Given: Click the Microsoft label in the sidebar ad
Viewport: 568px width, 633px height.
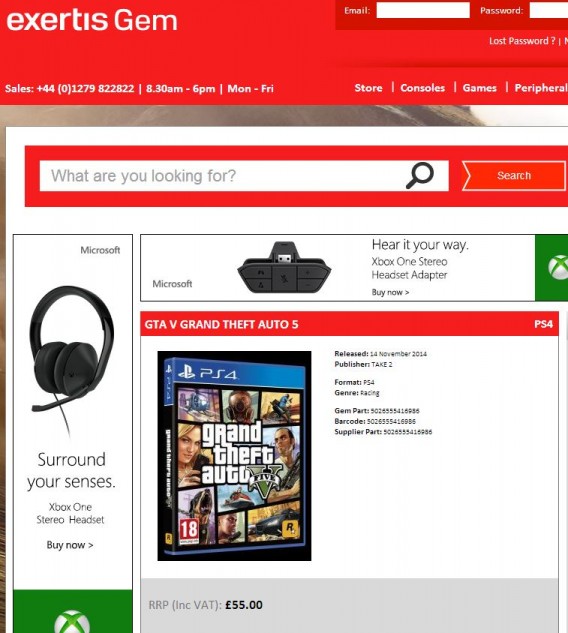Looking at the screenshot, I should (100, 250).
